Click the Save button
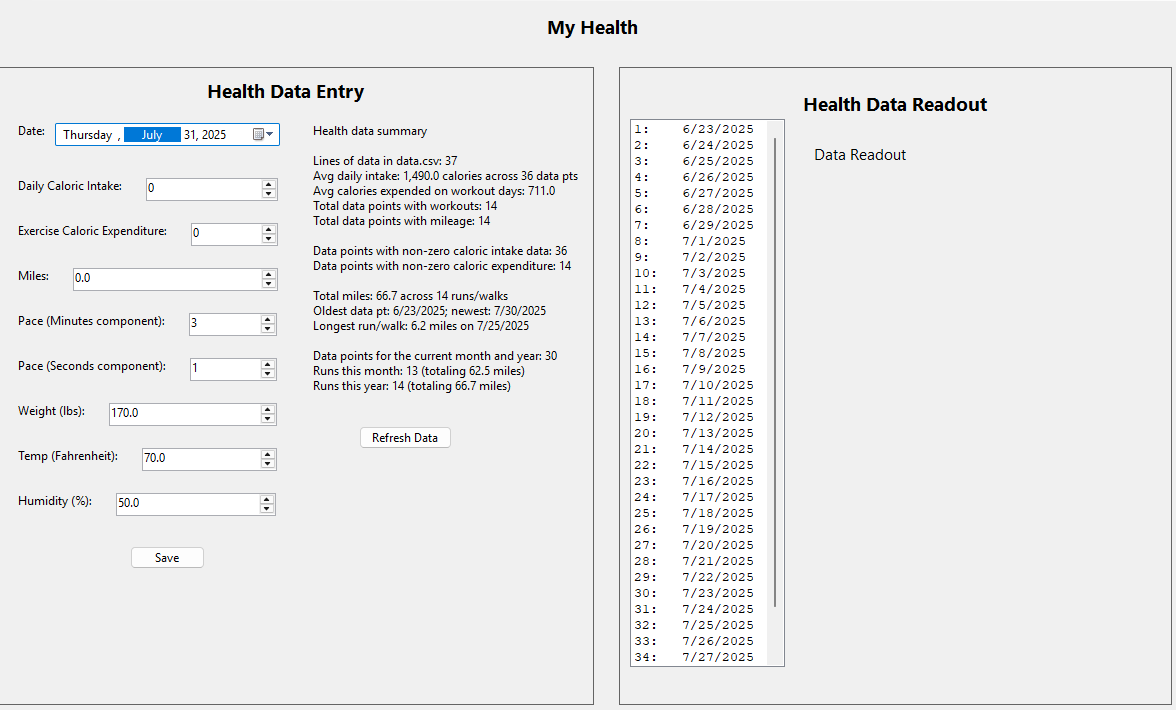 (167, 558)
